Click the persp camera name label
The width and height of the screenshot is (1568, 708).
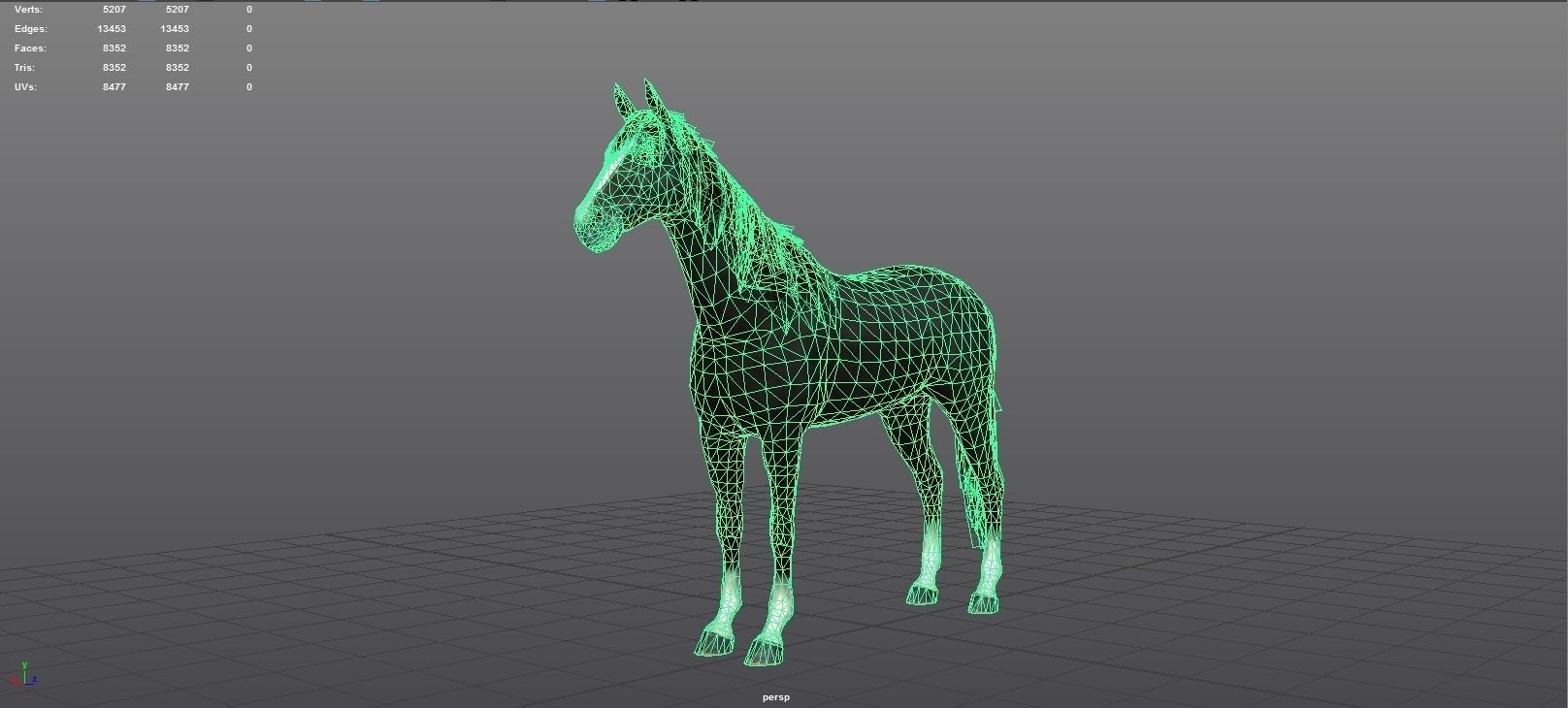coord(776,697)
